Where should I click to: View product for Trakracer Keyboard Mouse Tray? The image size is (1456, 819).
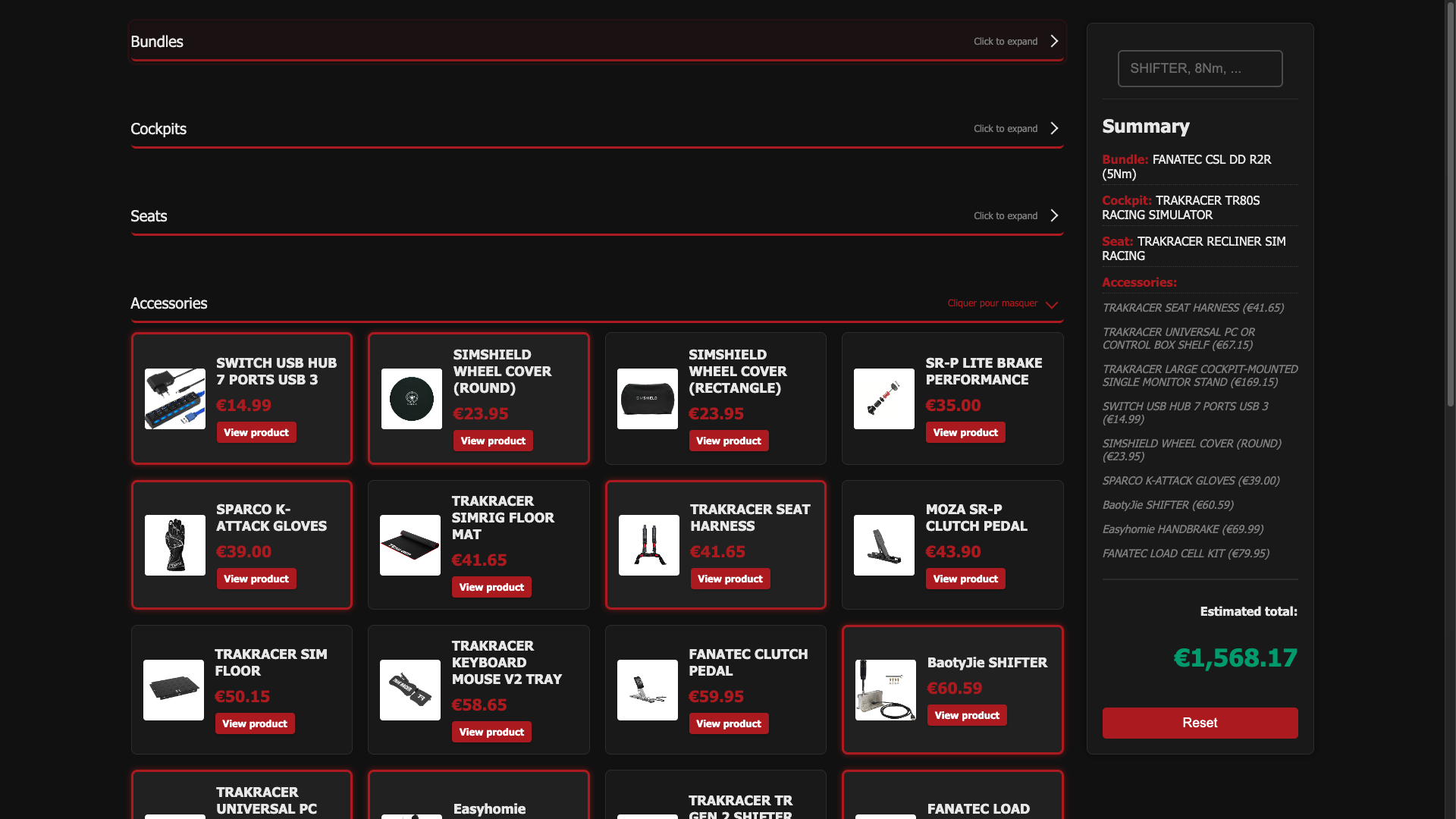[491, 732]
